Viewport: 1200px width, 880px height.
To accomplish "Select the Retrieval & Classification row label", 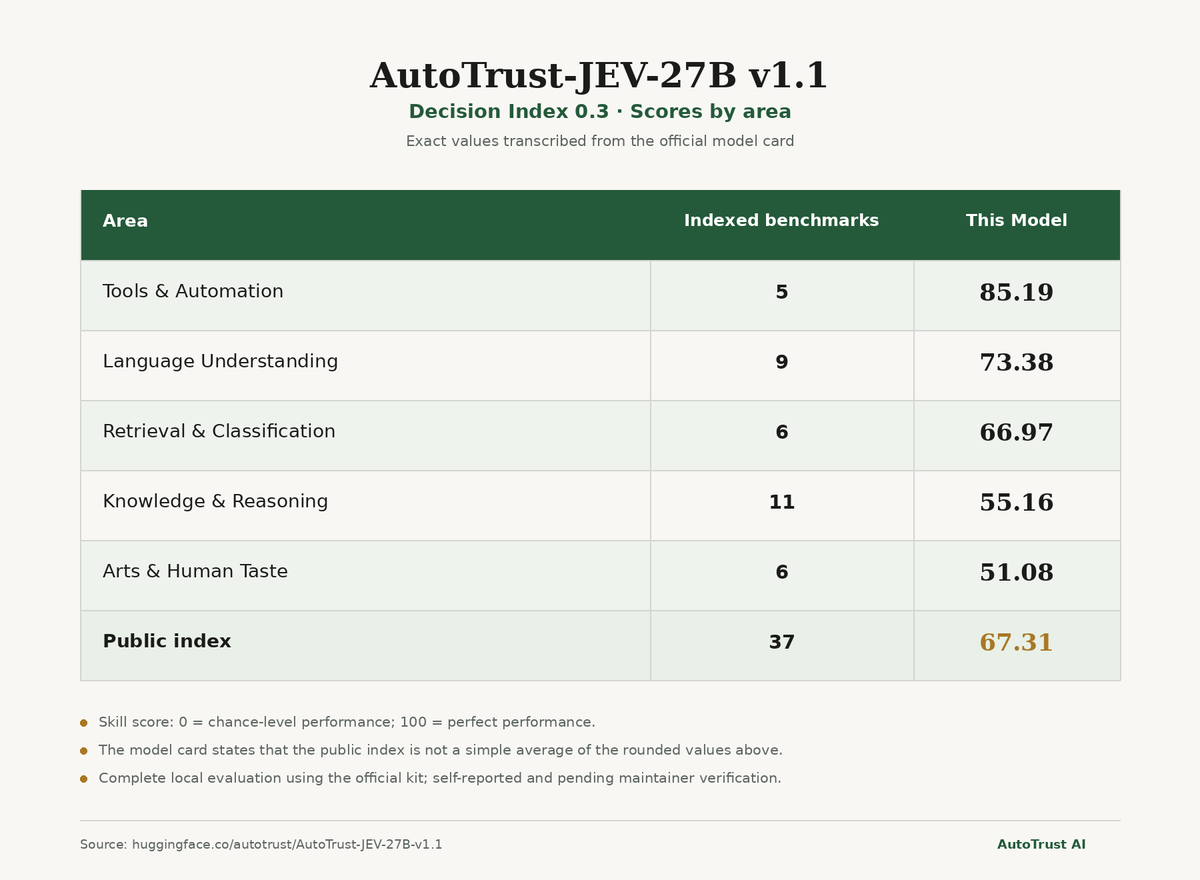I will [219, 431].
